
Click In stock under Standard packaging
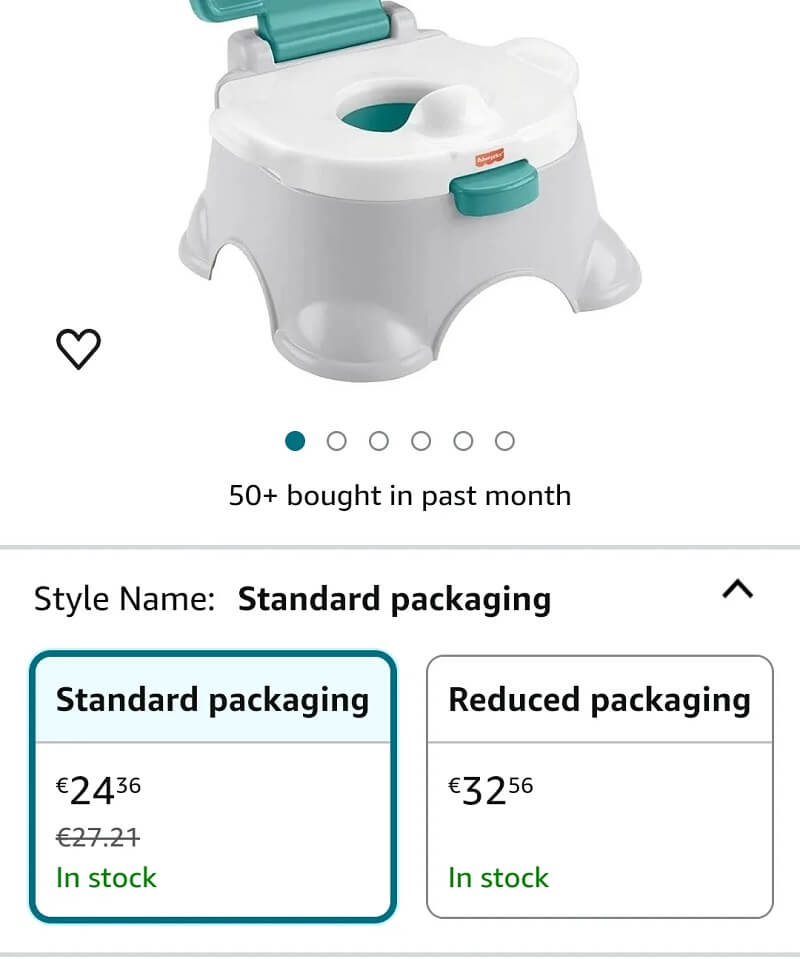click(106, 878)
